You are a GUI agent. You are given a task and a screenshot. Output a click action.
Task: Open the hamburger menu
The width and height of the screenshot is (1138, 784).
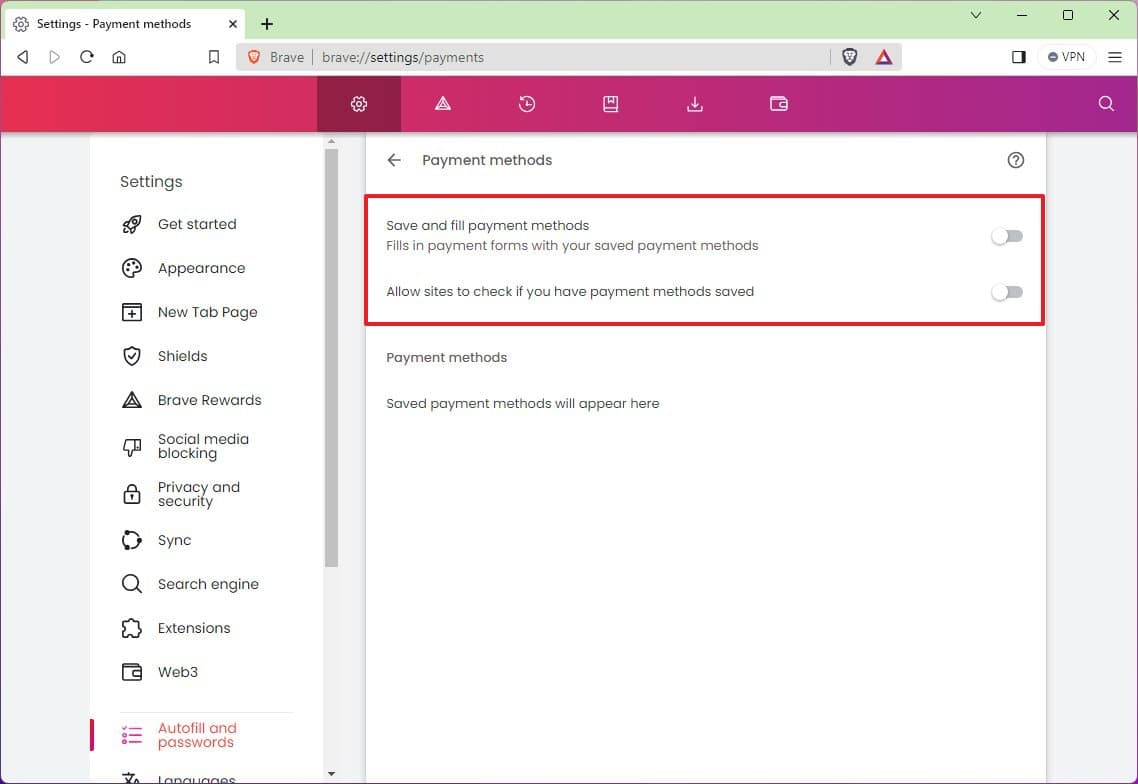tap(1115, 57)
